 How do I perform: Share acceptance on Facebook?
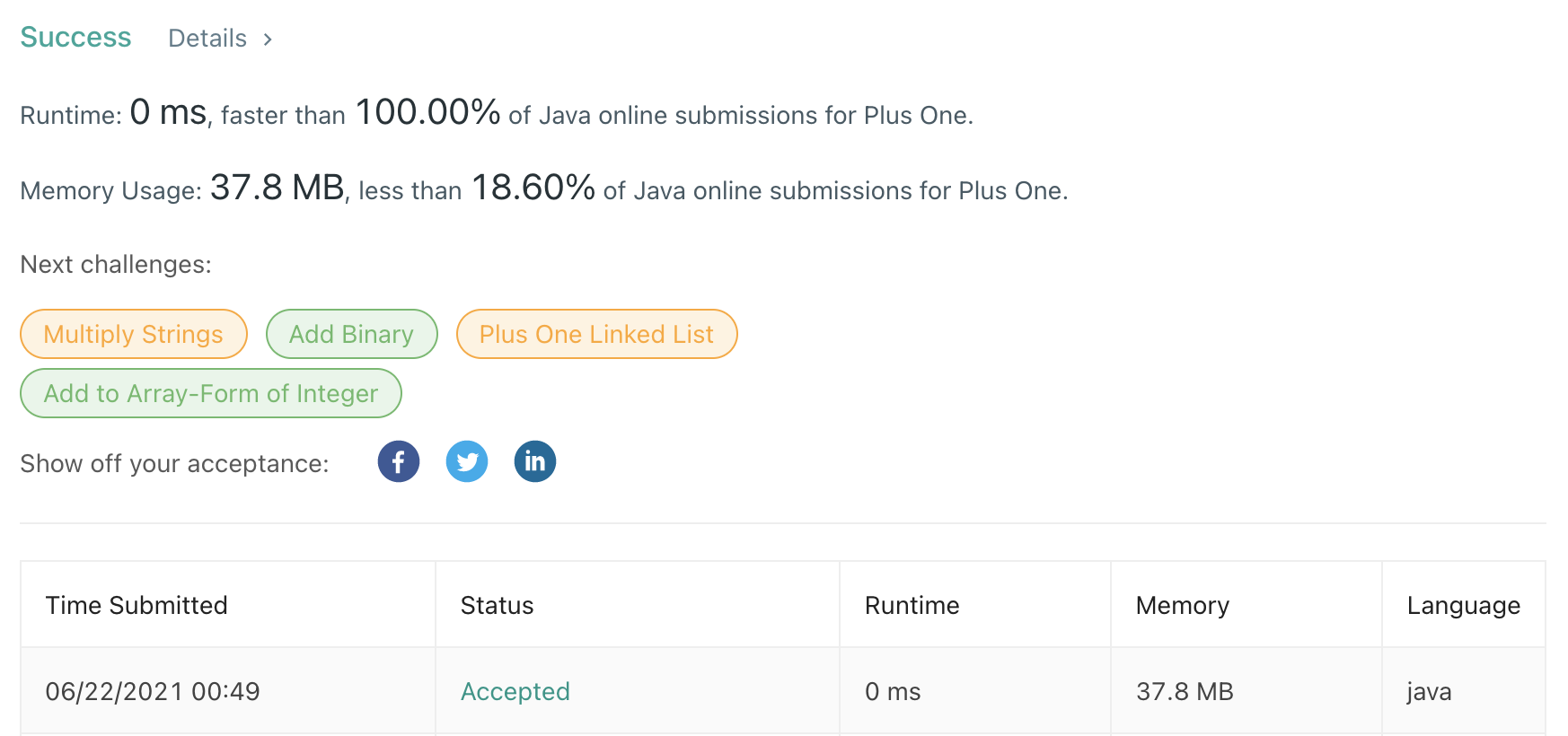[x=399, y=462]
